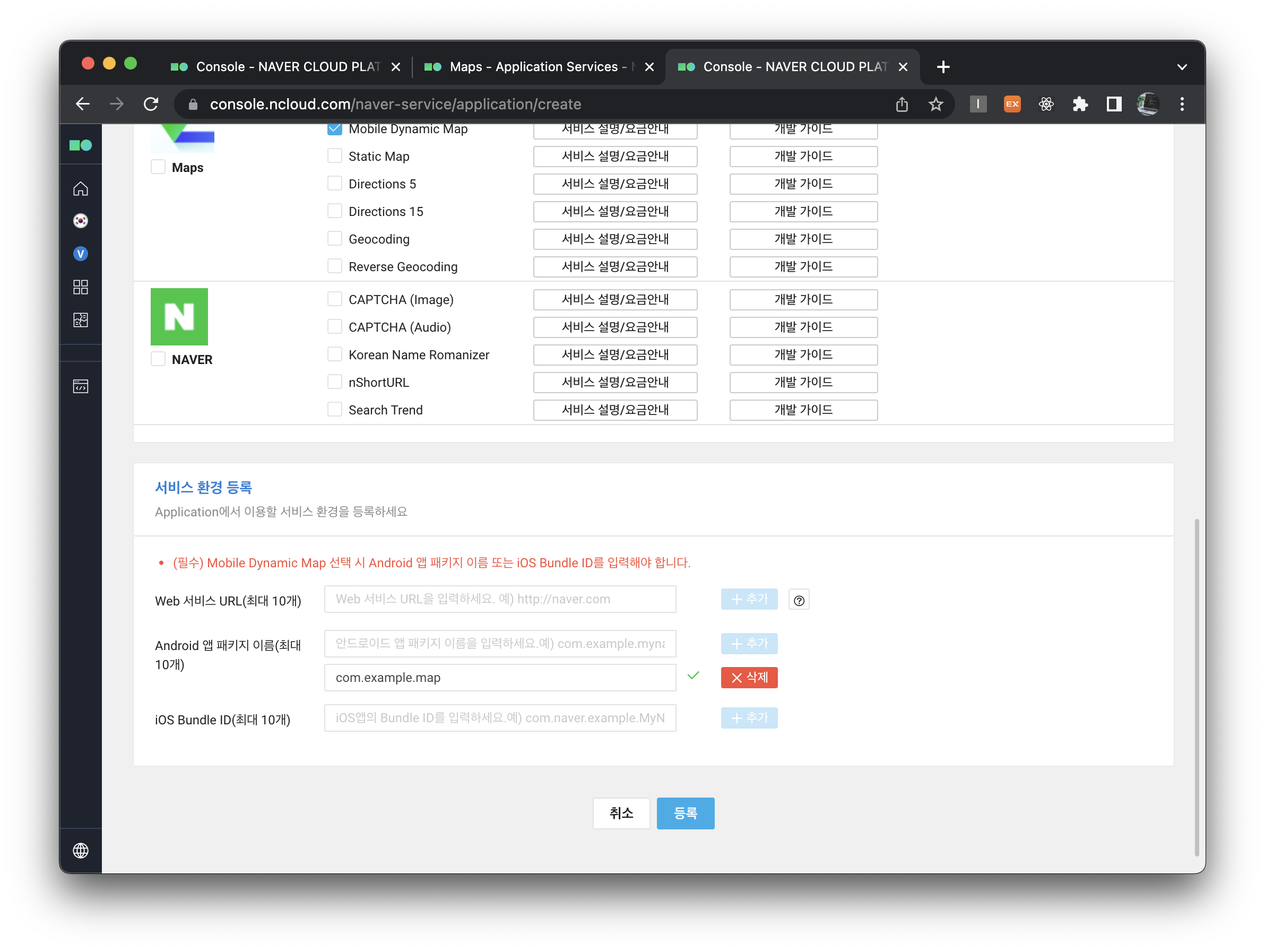This screenshot has width=1265, height=952.
Task: Open the extensions puzzle icon
Action: [x=1080, y=104]
